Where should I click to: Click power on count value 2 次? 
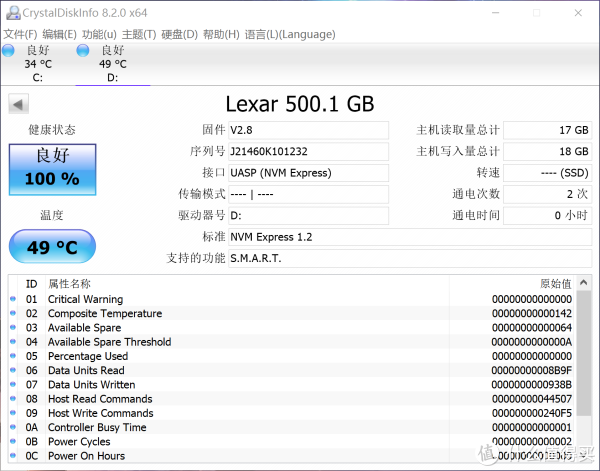click(x=548, y=194)
